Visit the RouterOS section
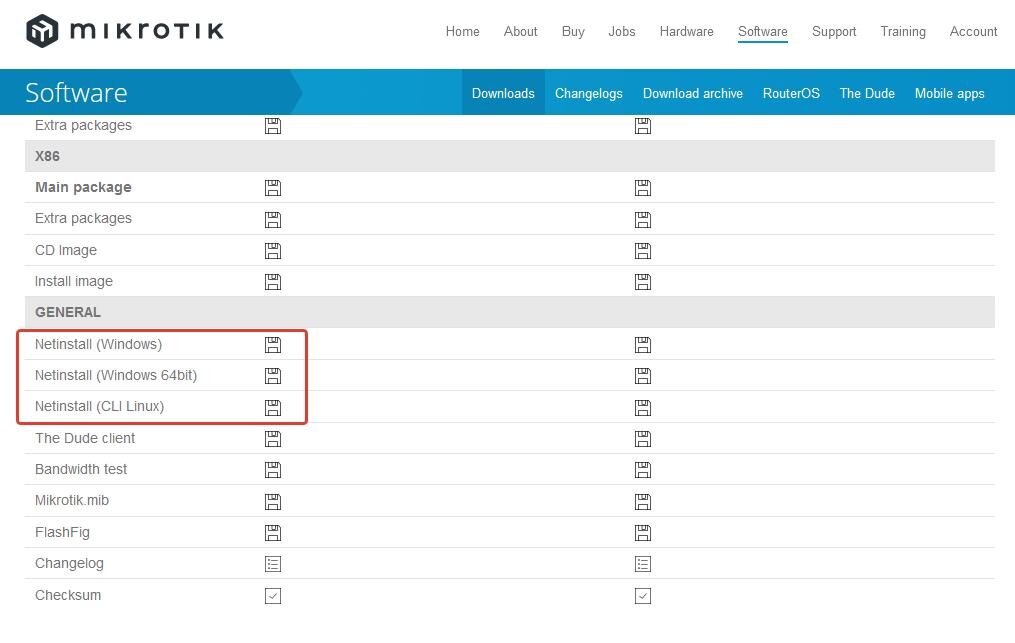Image resolution: width=1015 pixels, height=643 pixels. tap(791, 92)
